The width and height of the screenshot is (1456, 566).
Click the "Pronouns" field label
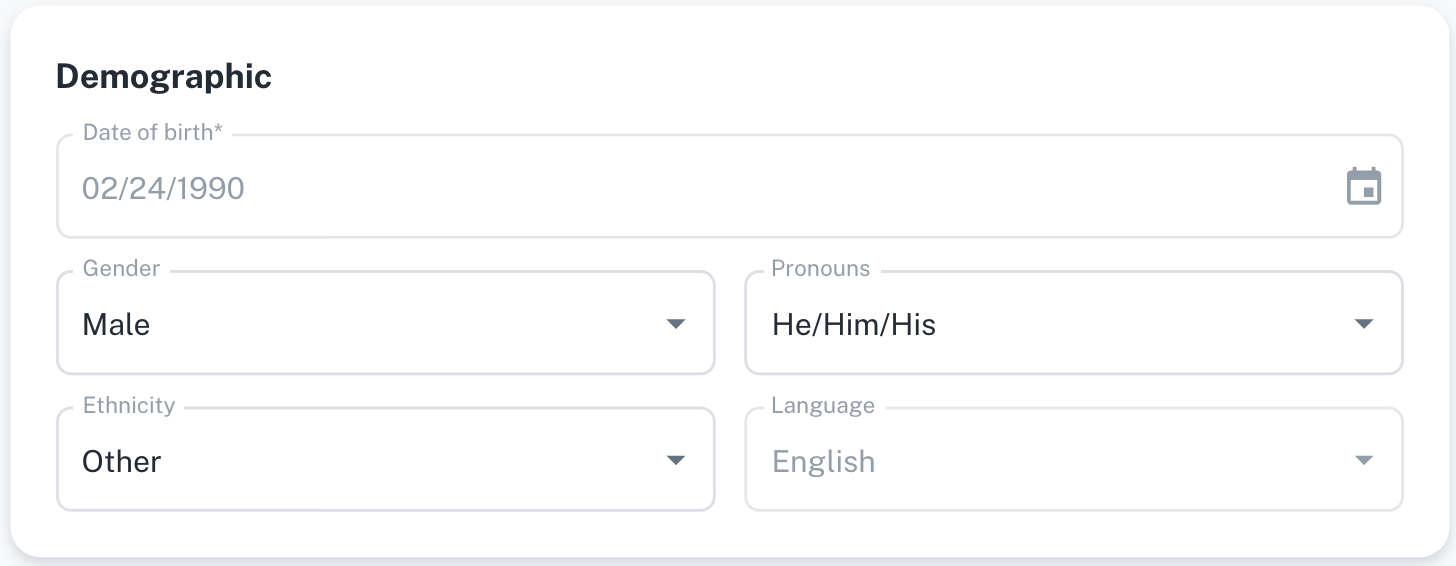click(821, 268)
